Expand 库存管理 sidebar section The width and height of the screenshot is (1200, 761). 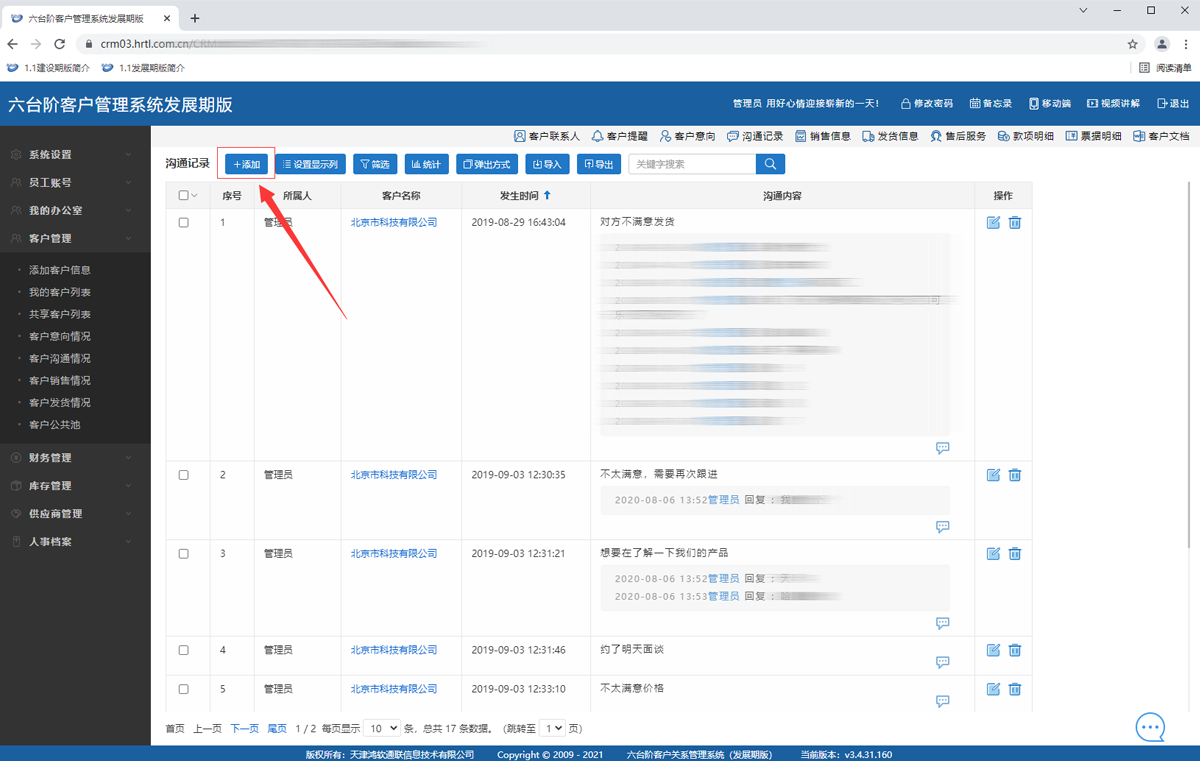tap(75, 486)
